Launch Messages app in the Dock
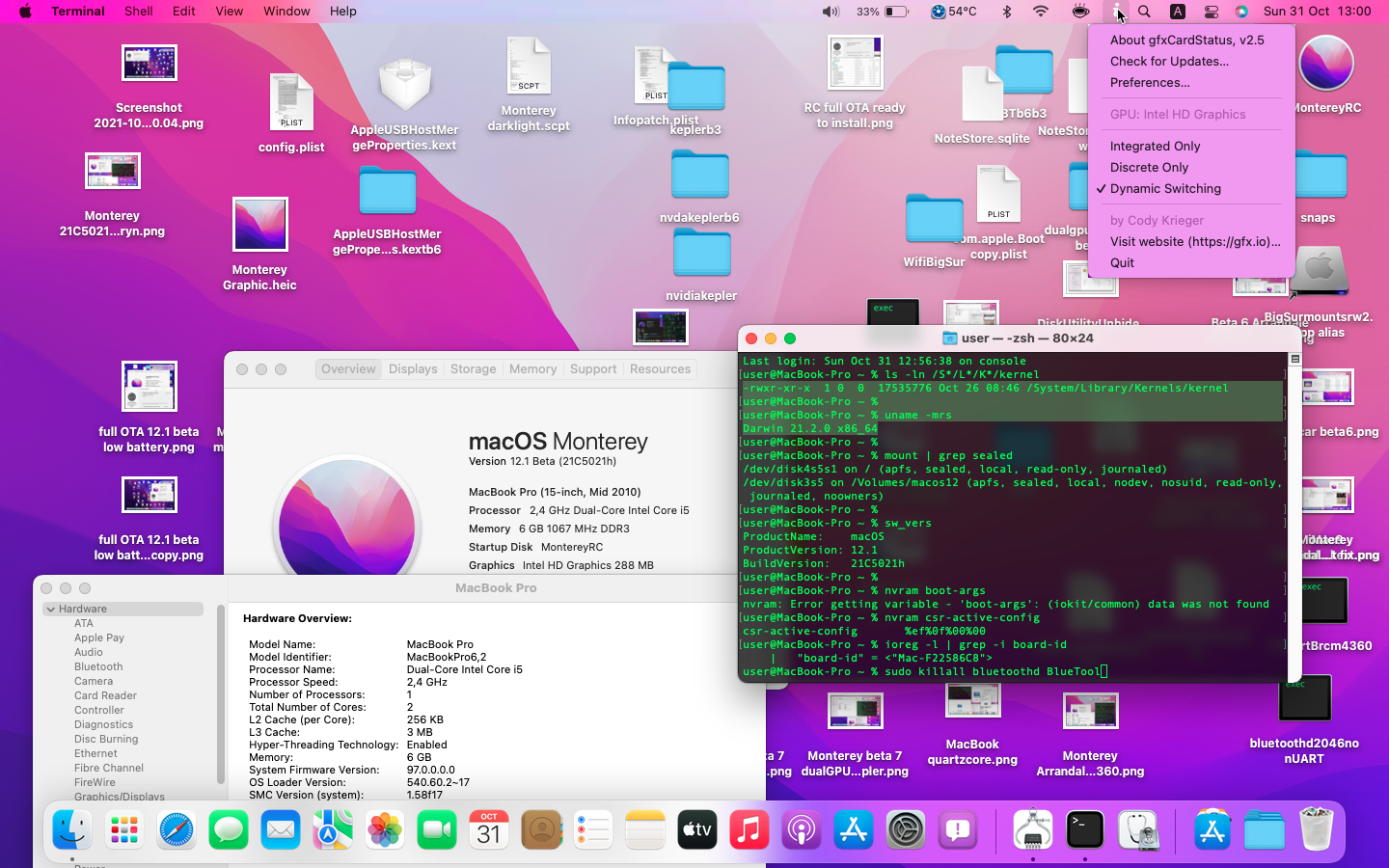Screen dimensions: 1389x868 pos(229,829)
